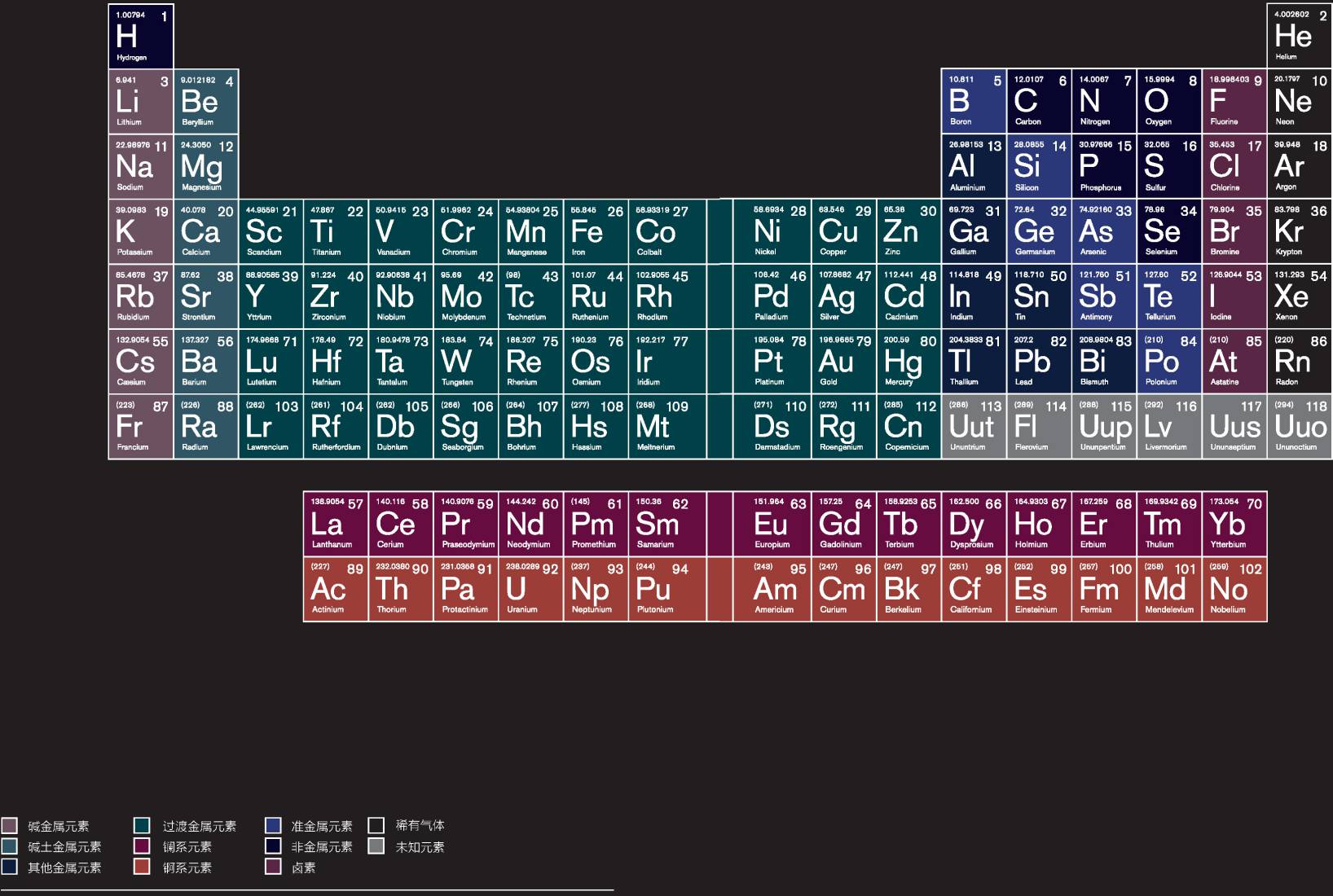Screen dimensions: 1333x896
Task: Choose the Phosphorus (P) tile
Action: (1104, 166)
